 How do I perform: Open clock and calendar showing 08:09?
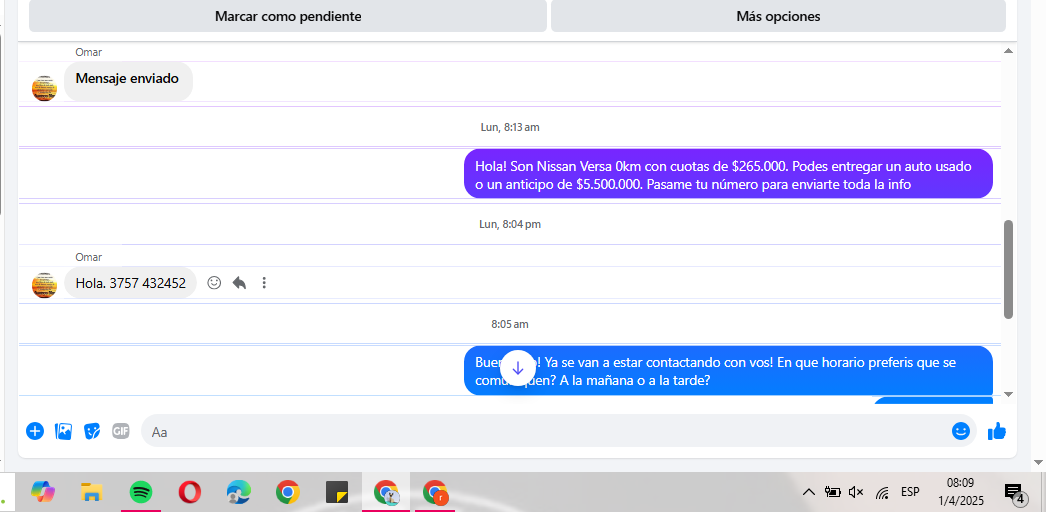(961, 491)
